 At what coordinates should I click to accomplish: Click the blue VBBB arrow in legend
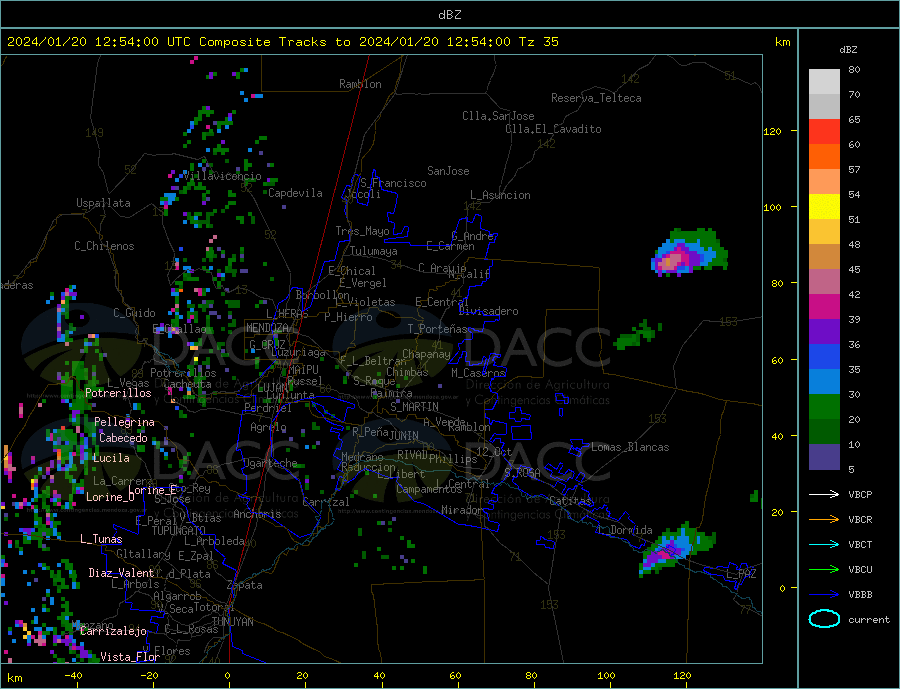(x=824, y=594)
